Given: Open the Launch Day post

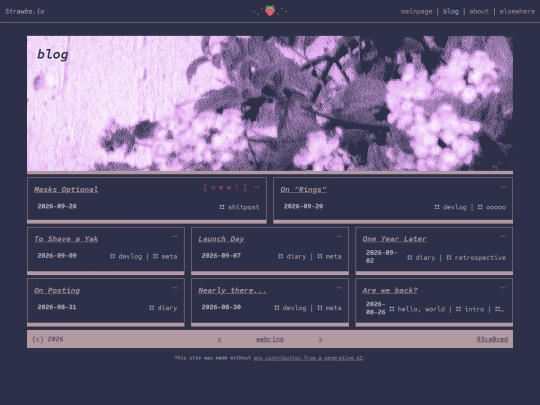Looking at the screenshot, I should click(x=221, y=239).
